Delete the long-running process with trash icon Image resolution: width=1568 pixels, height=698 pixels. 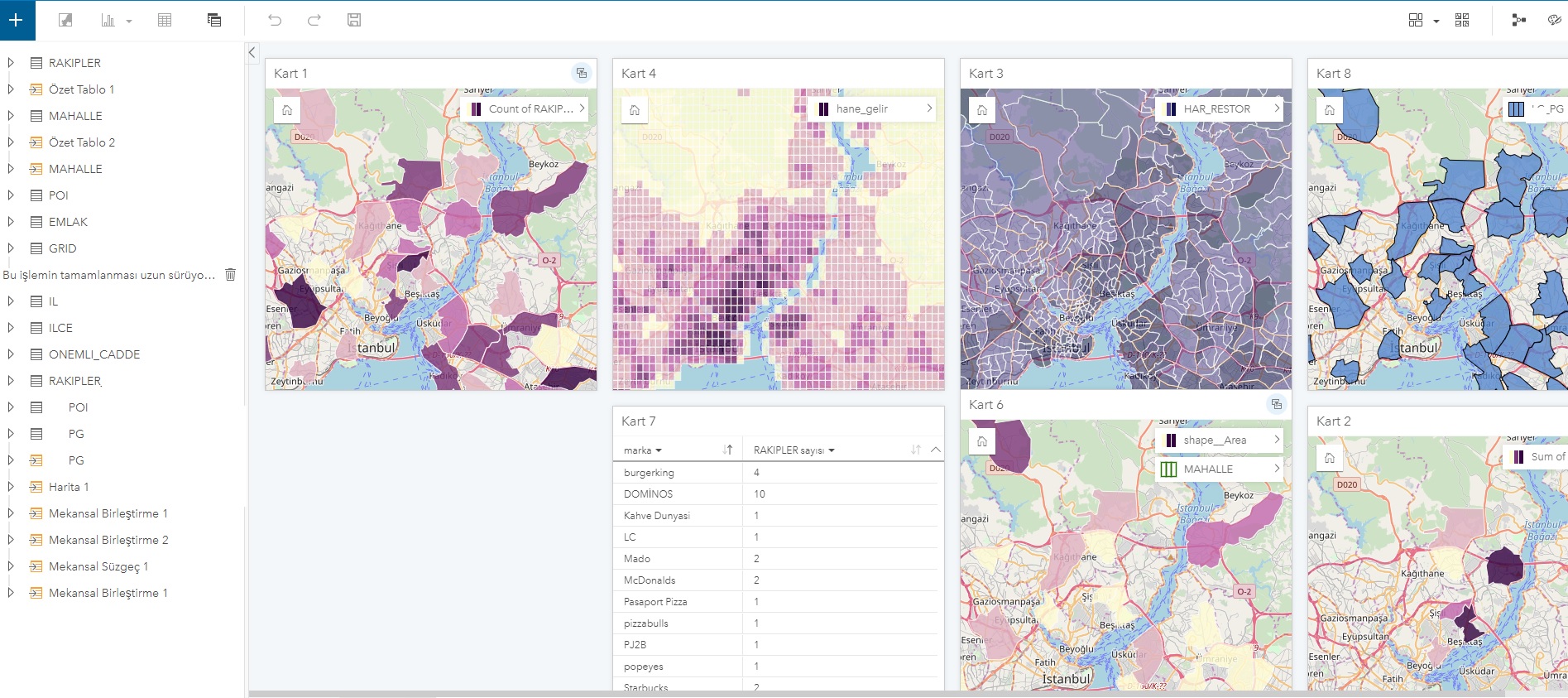coord(231,275)
